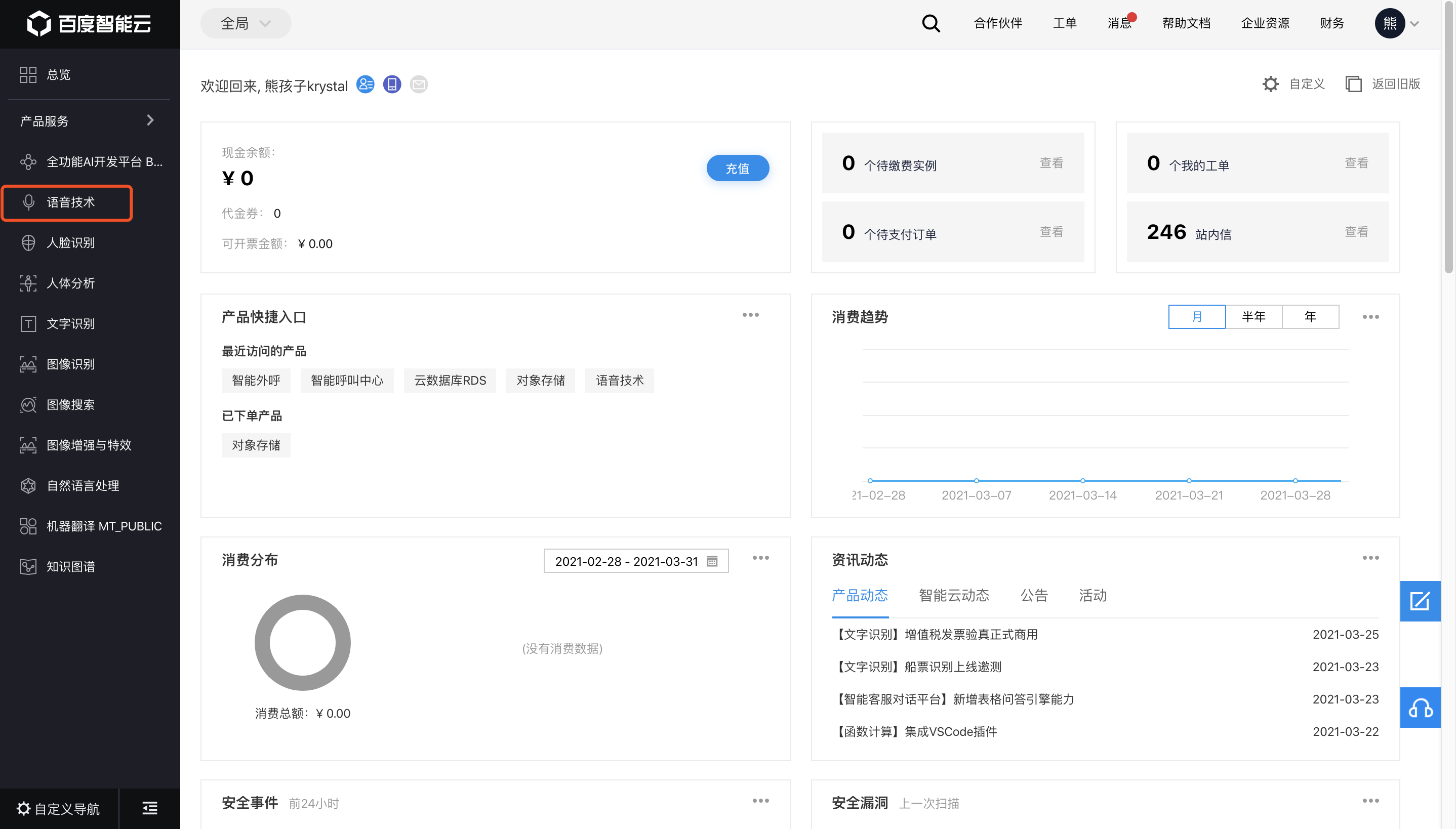Click the real-name verification badge icon
Image resolution: width=1456 pixels, height=829 pixels.
365,84
